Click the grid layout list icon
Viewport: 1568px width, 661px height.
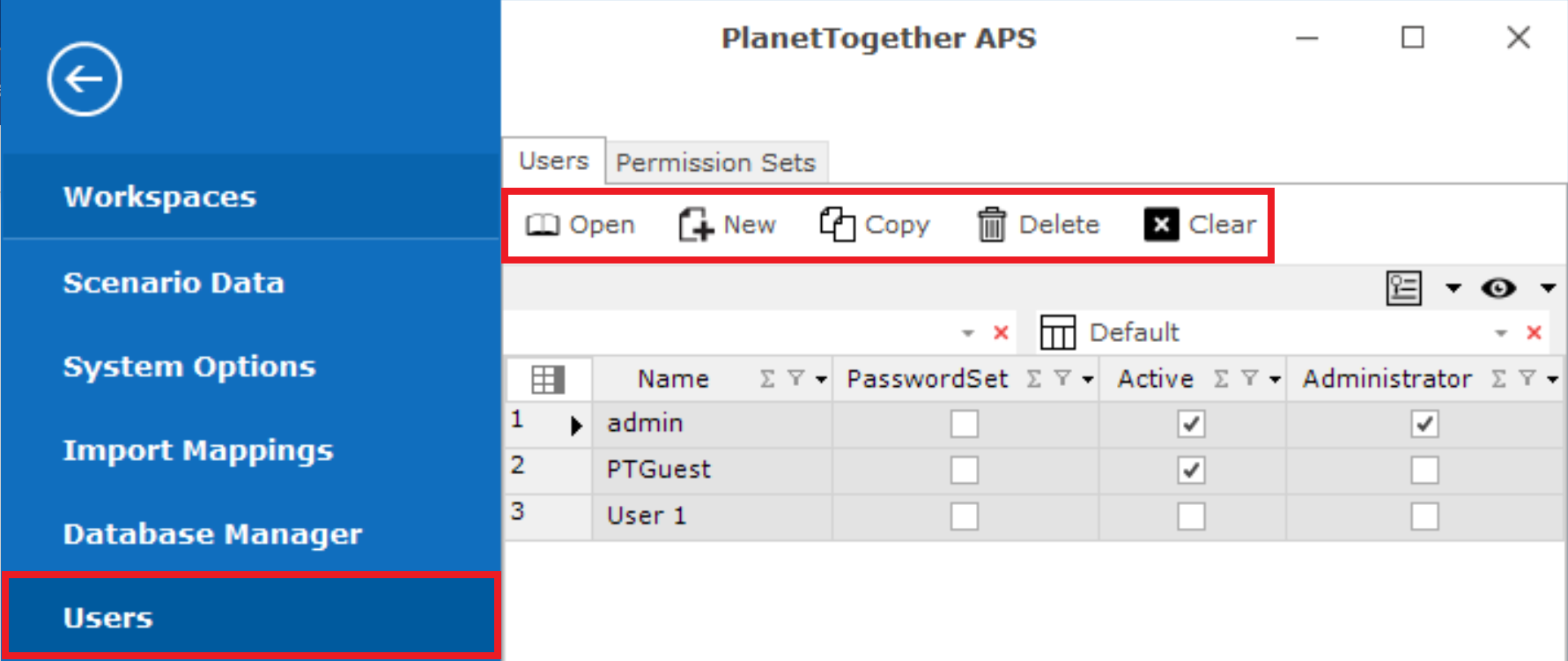pyautogui.click(x=1404, y=287)
